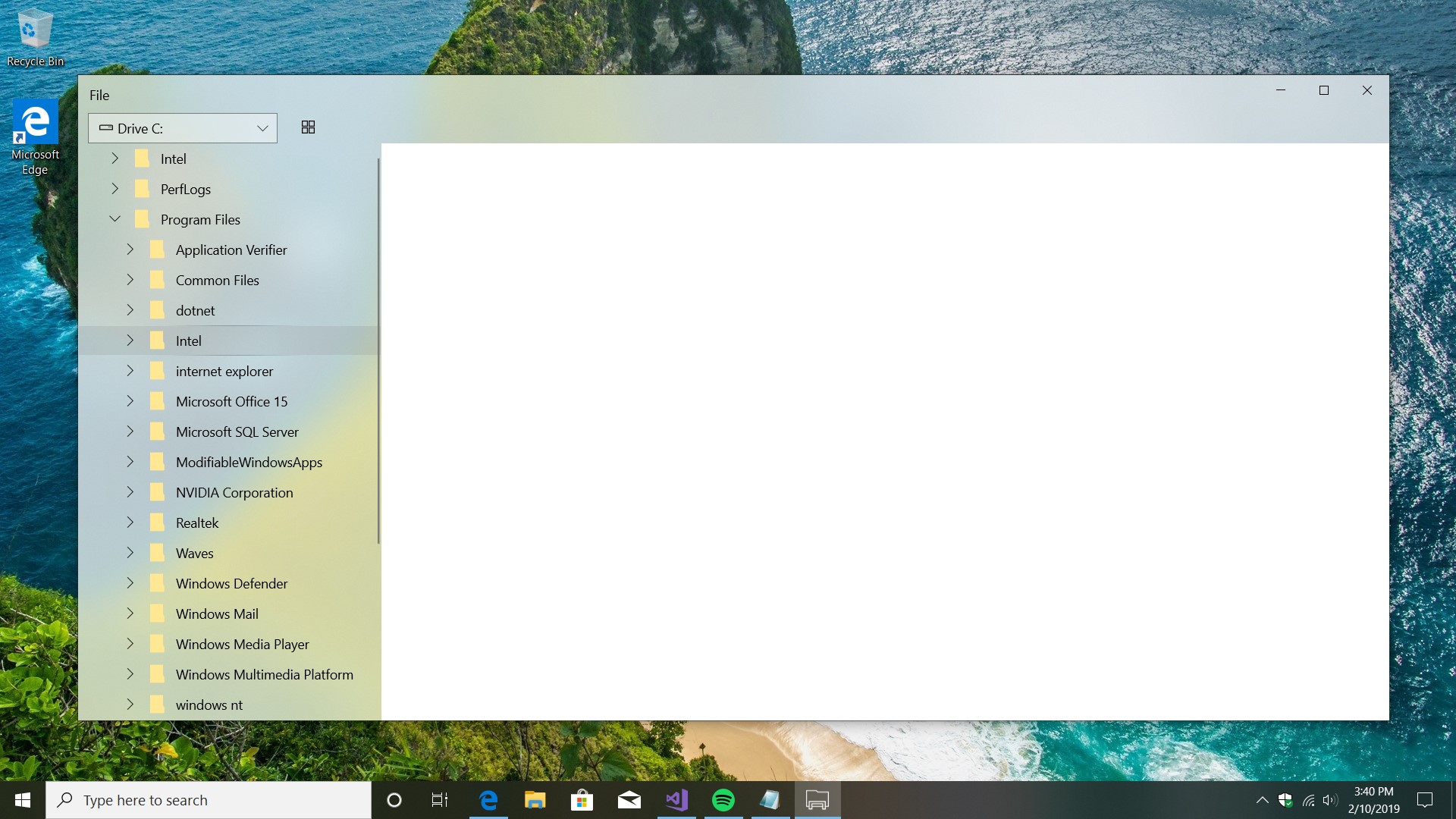Viewport: 1456px width, 819px height.
Task: Open the Mail app from the taskbar
Action: (629, 799)
